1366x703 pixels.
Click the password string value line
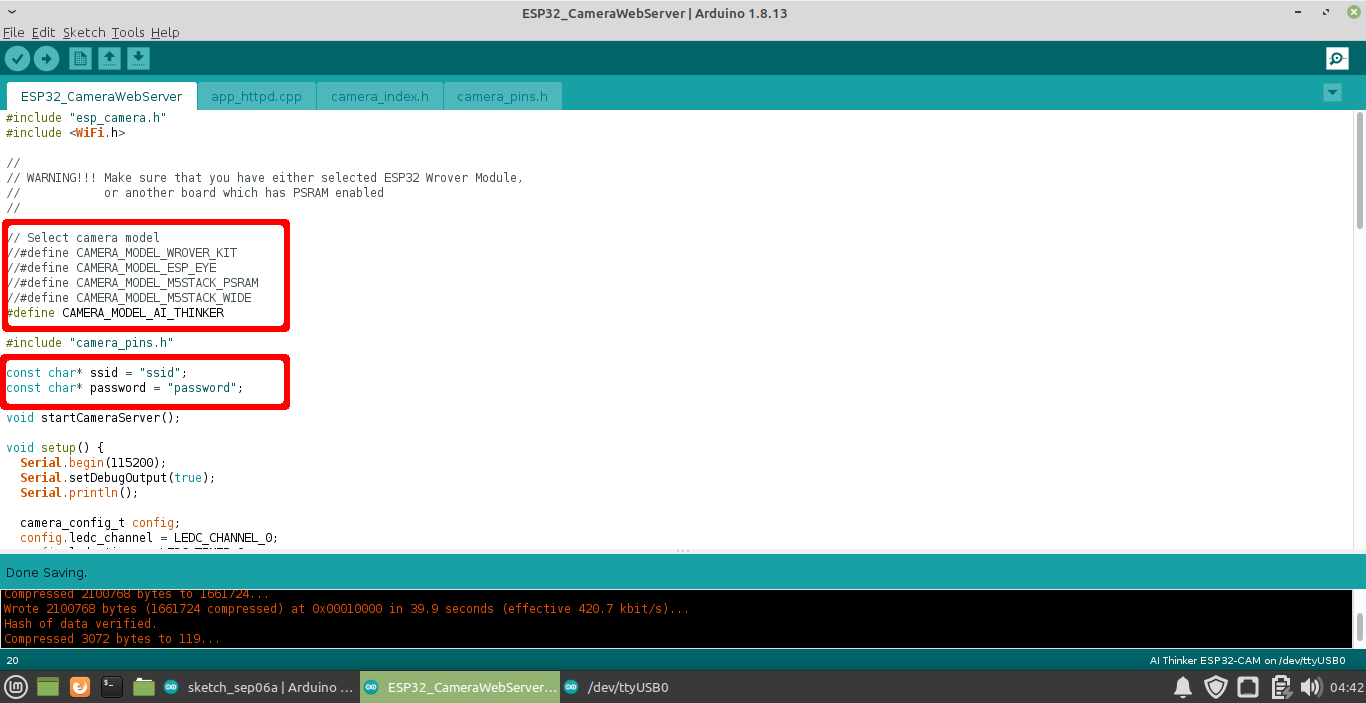(x=125, y=388)
